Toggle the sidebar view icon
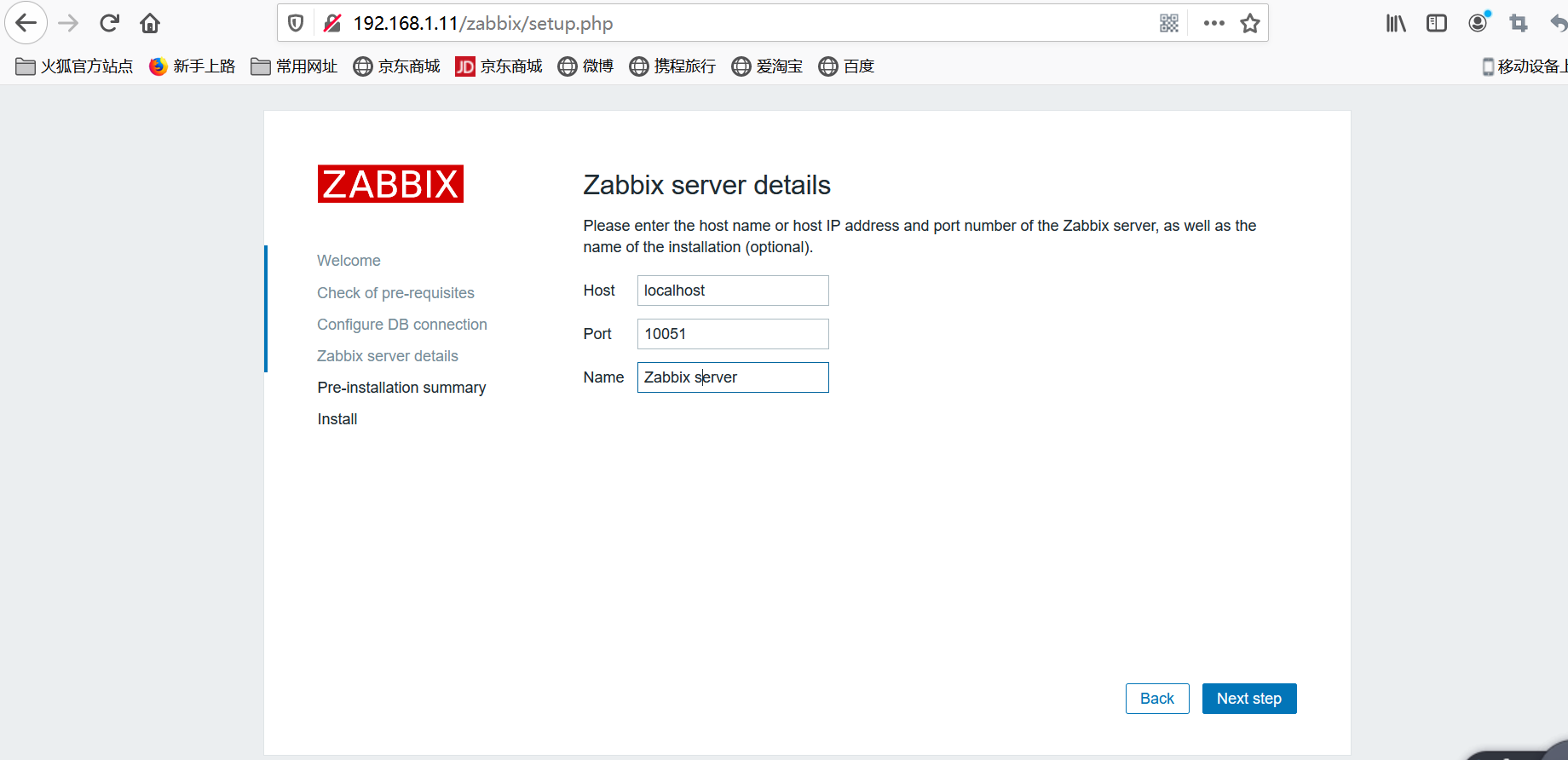Image resolution: width=1568 pixels, height=760 pixels. [1437, 23]
